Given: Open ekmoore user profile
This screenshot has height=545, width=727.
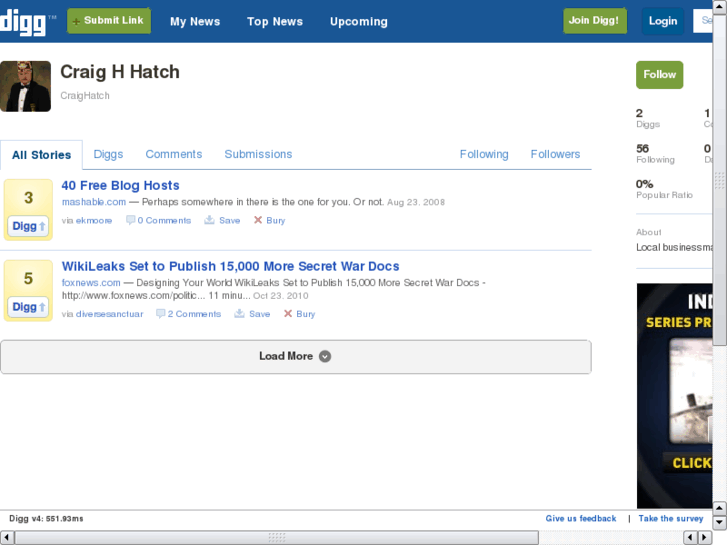Looking at the screenshot, I should click(x=94, y=221).
